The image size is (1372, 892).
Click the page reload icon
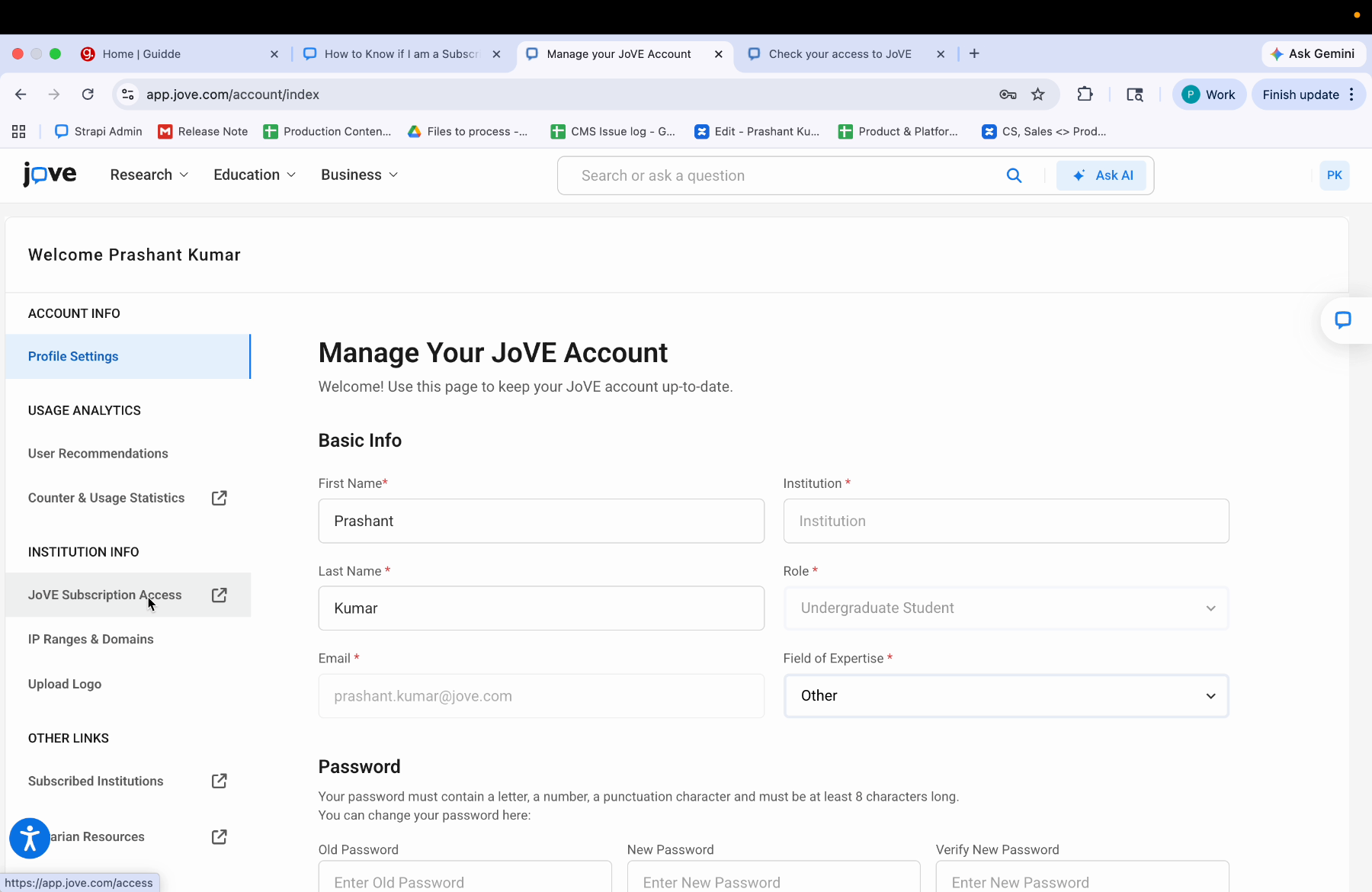88,94
